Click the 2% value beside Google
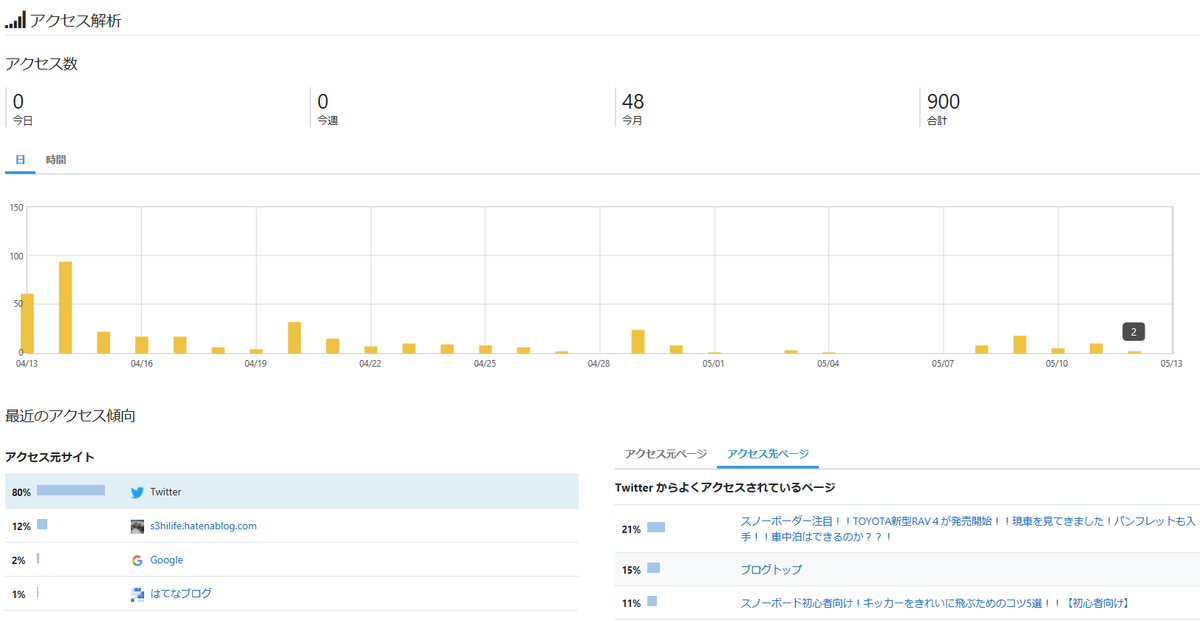Viewport: 1200px width, 621px height. (x=19, y=560)
